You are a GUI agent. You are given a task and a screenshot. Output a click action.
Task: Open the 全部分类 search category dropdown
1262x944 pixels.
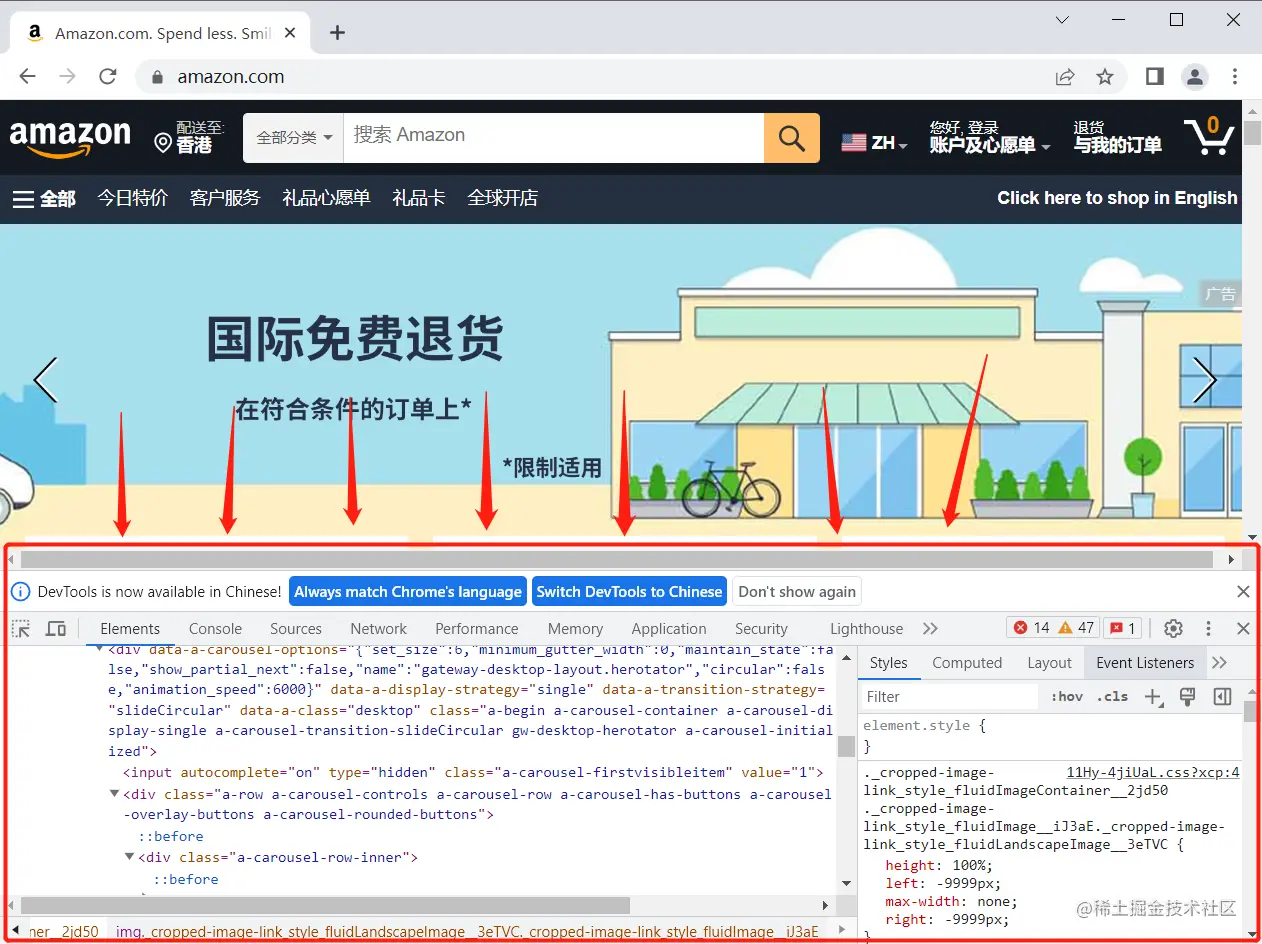pyautogui.click(x=294, y=138)
